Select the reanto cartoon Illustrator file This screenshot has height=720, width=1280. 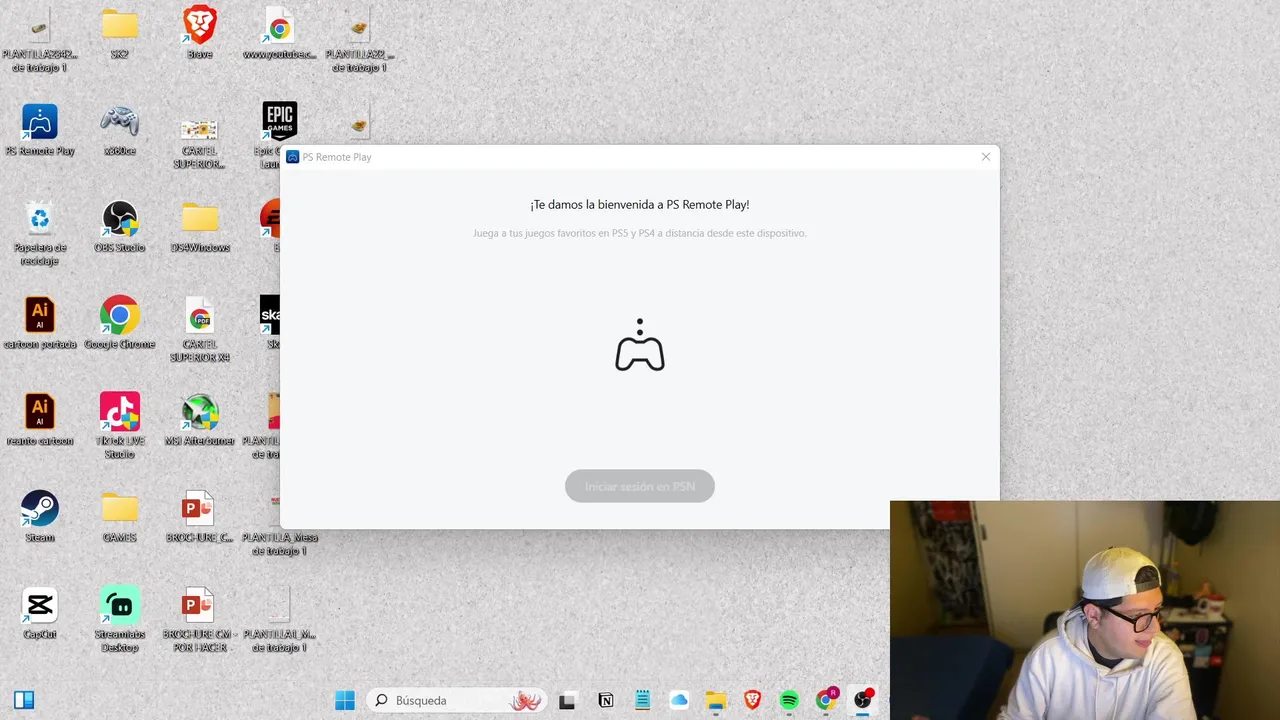click(40, 420)
